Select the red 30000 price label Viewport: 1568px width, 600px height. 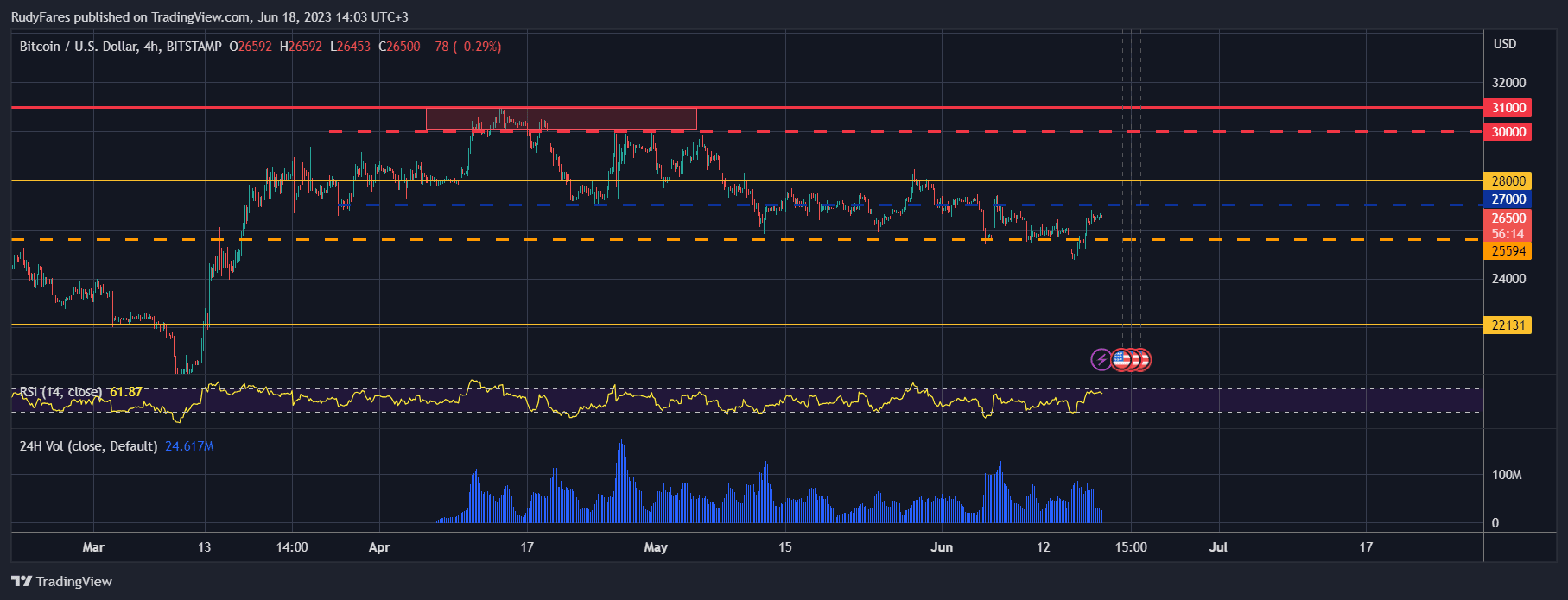point(1508,132)
